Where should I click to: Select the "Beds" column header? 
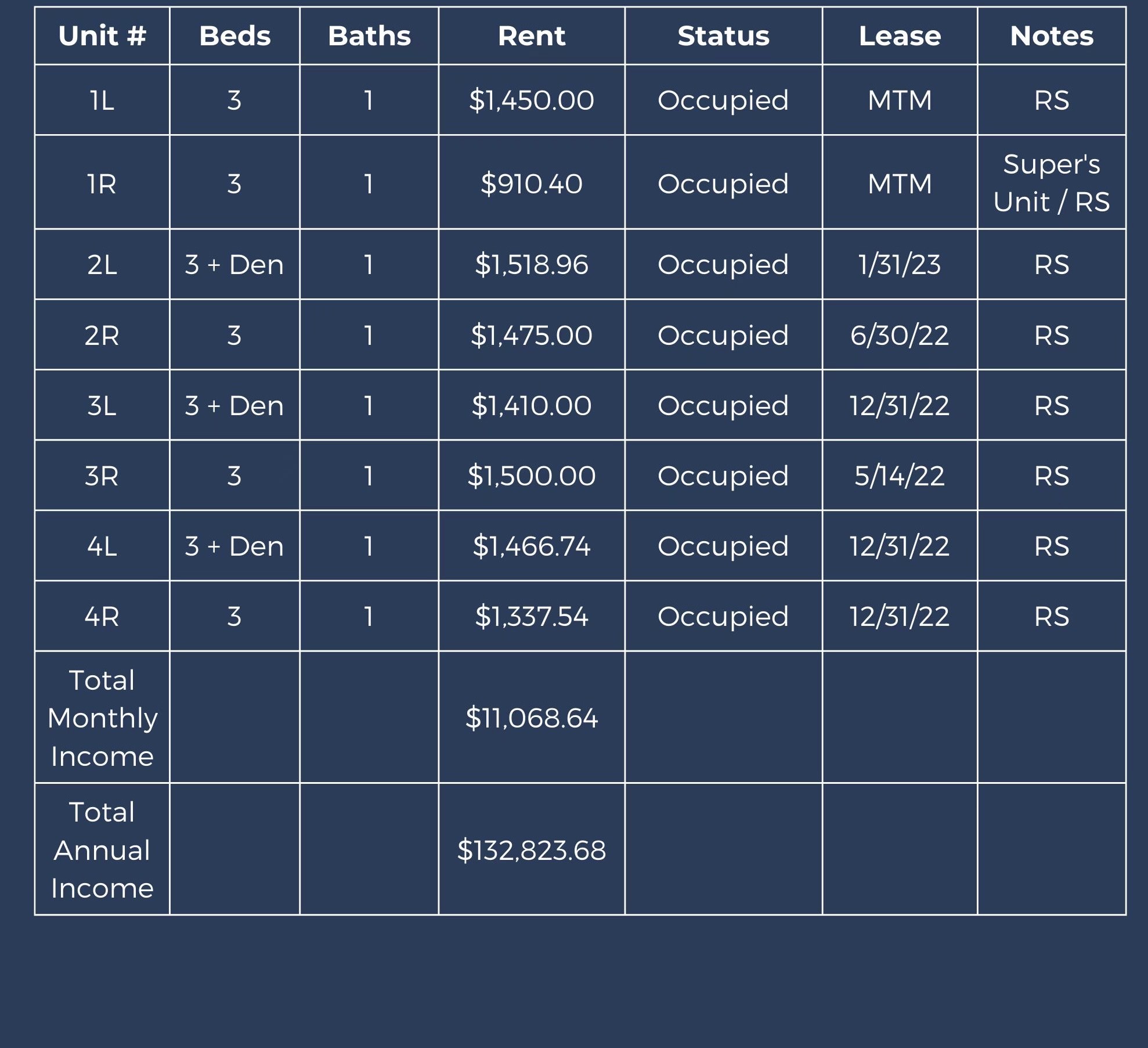pos(234,36)
